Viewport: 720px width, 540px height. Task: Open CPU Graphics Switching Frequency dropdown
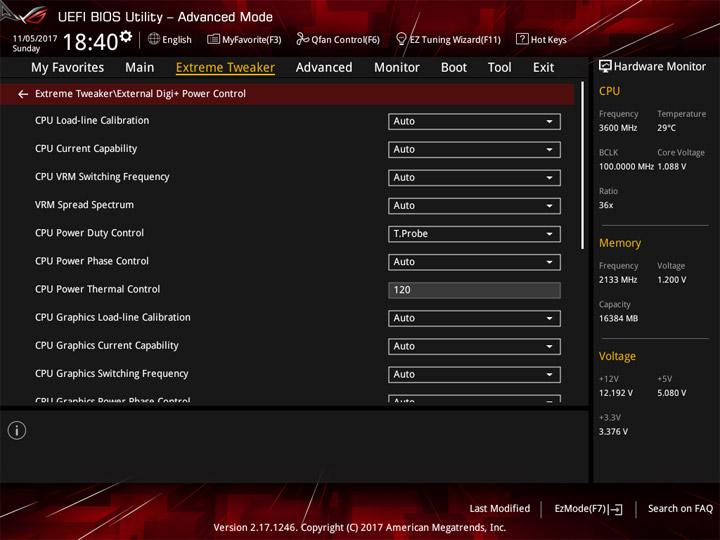coord(474,375)
